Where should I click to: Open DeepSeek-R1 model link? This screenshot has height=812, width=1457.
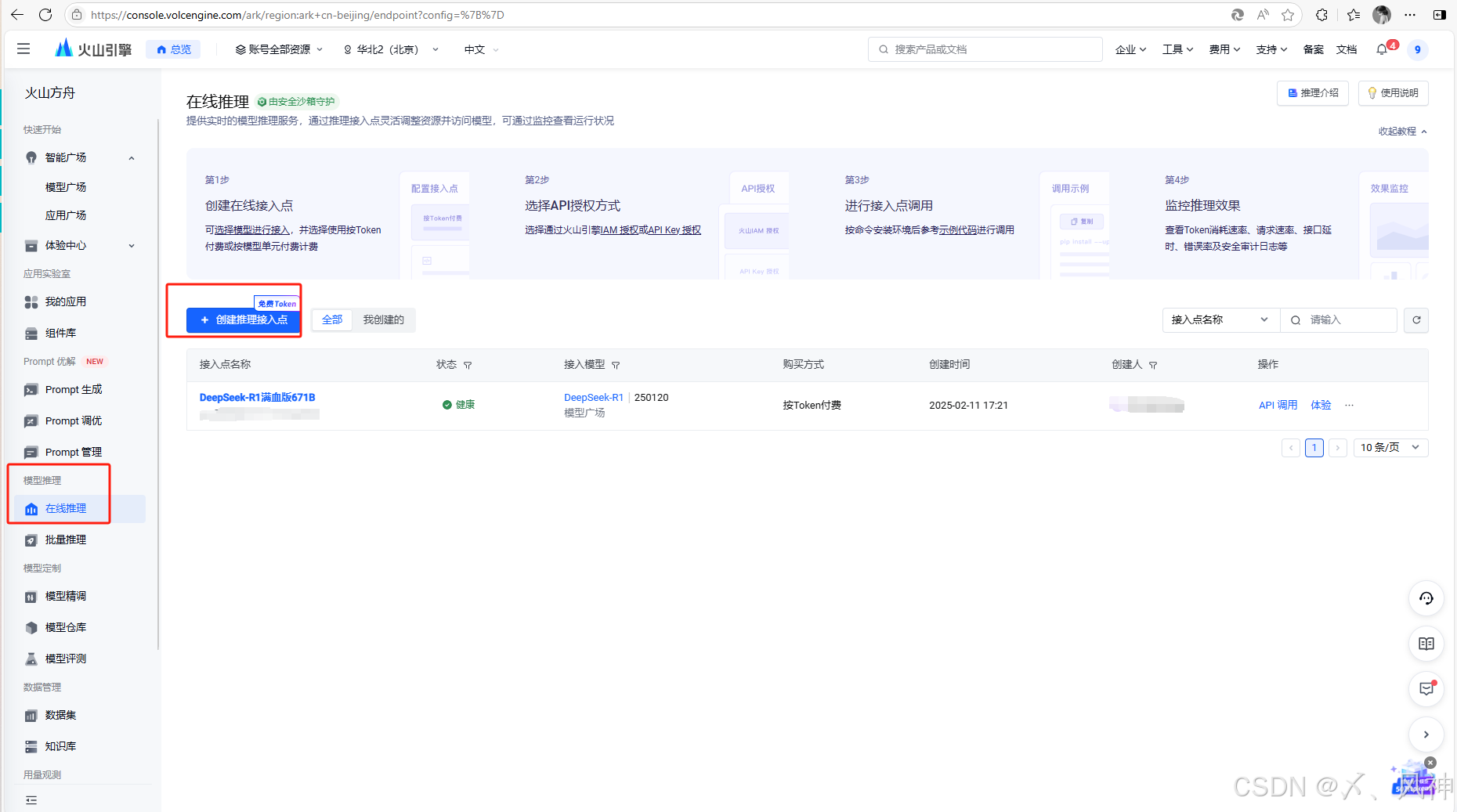[x=593, y=398]
